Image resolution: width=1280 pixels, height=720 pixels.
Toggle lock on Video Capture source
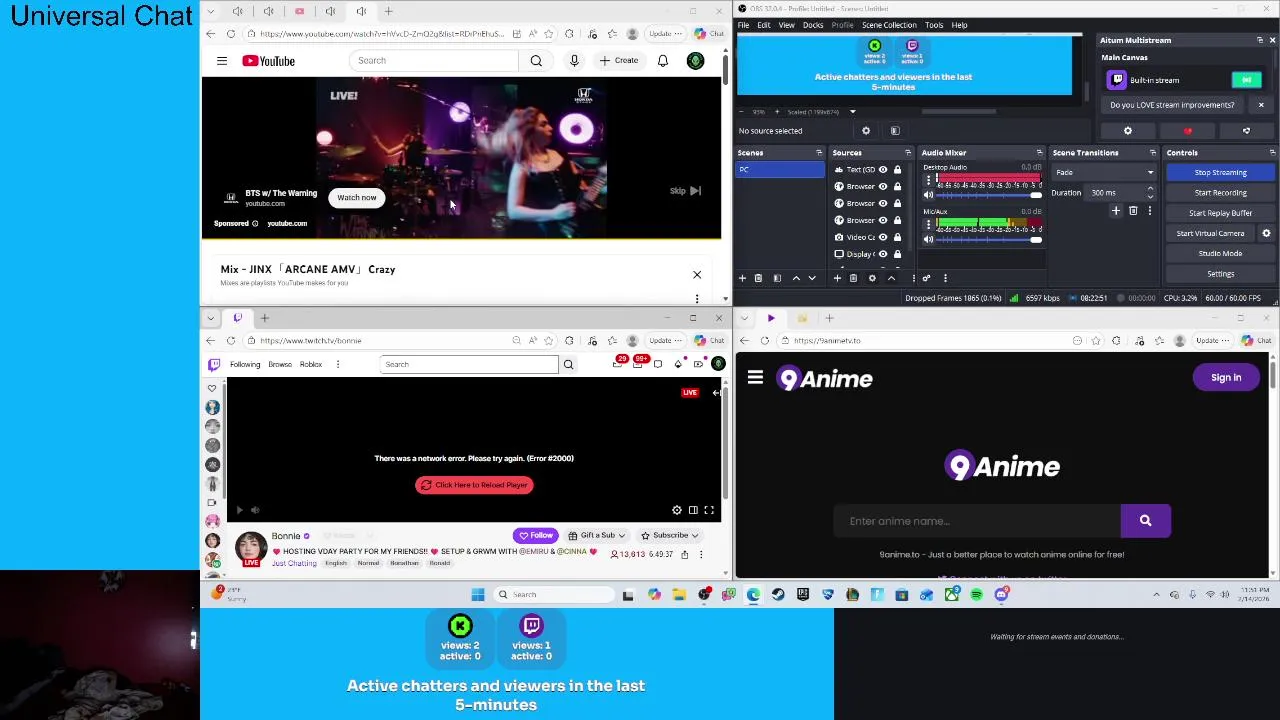click(x=897, y=237)
